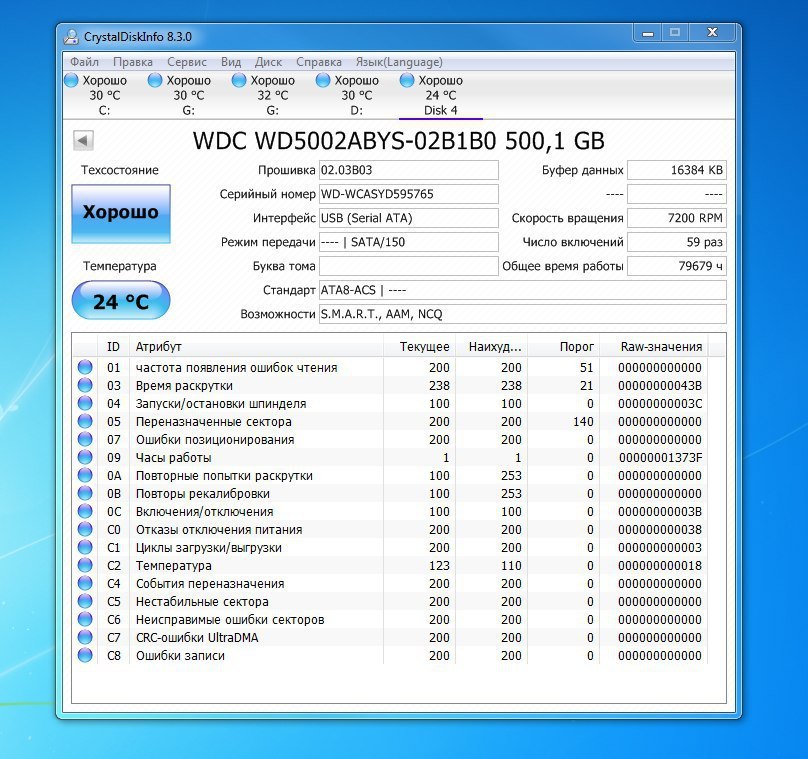This screenshot has width=808, height=759.
Task: Select the 'Запуски/остановки шпинделя' attribute text
Action: pyautogui.click(x=221, y=403)
